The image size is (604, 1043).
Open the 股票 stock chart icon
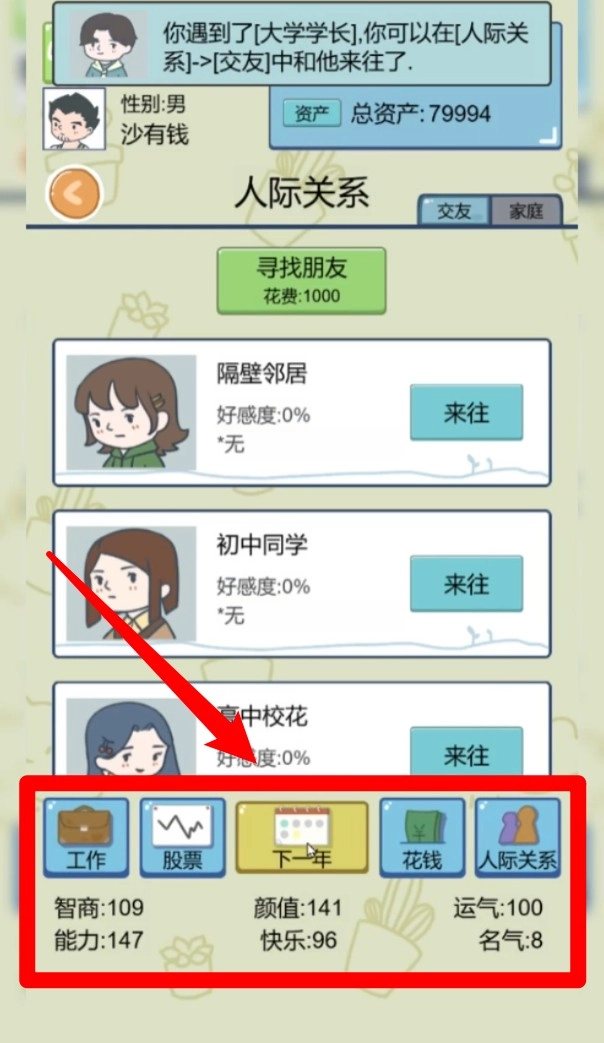182,837
